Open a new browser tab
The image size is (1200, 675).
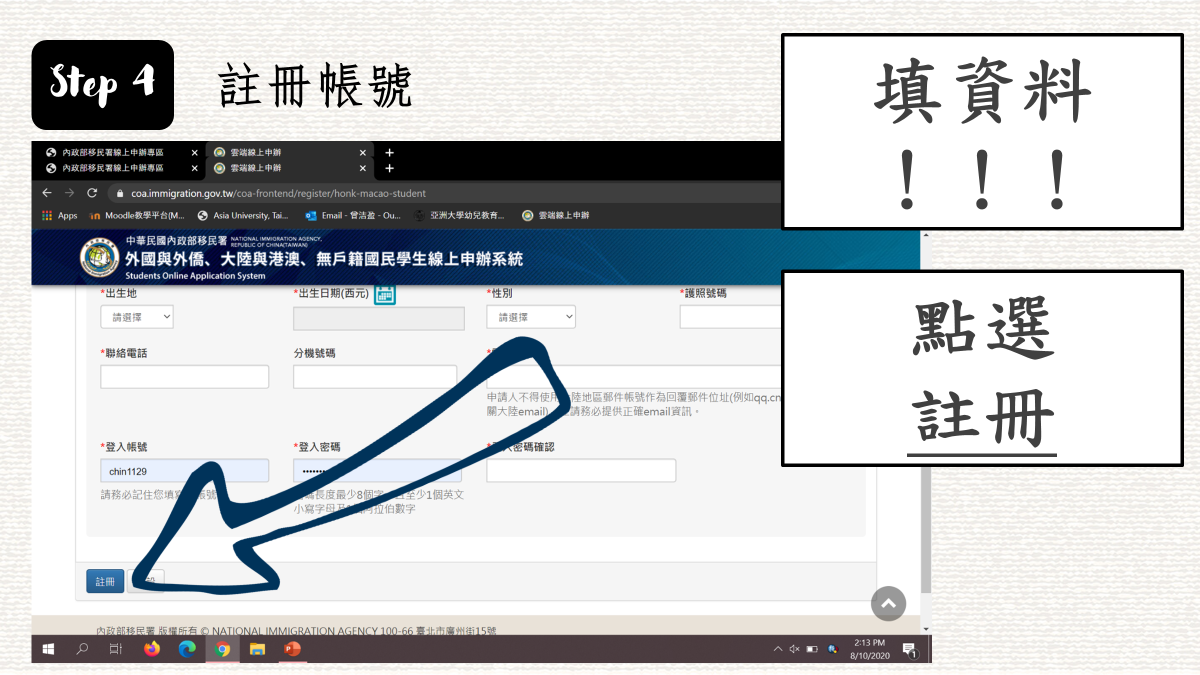pos(389,153)
